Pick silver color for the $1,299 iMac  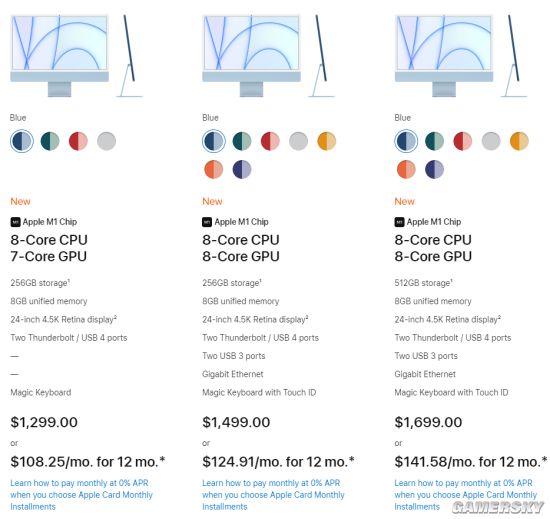click(x=106, y=141)
